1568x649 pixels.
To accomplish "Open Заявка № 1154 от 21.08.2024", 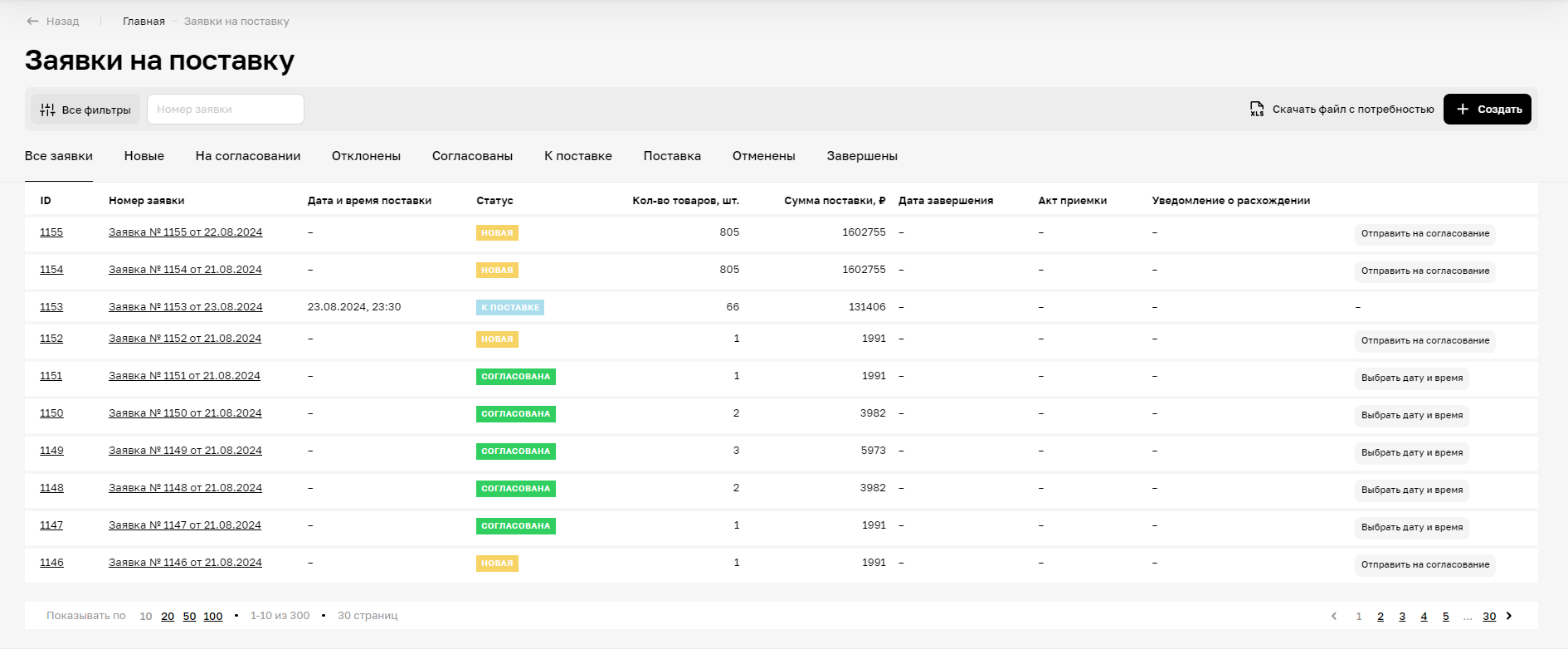I will click(185, 270).
